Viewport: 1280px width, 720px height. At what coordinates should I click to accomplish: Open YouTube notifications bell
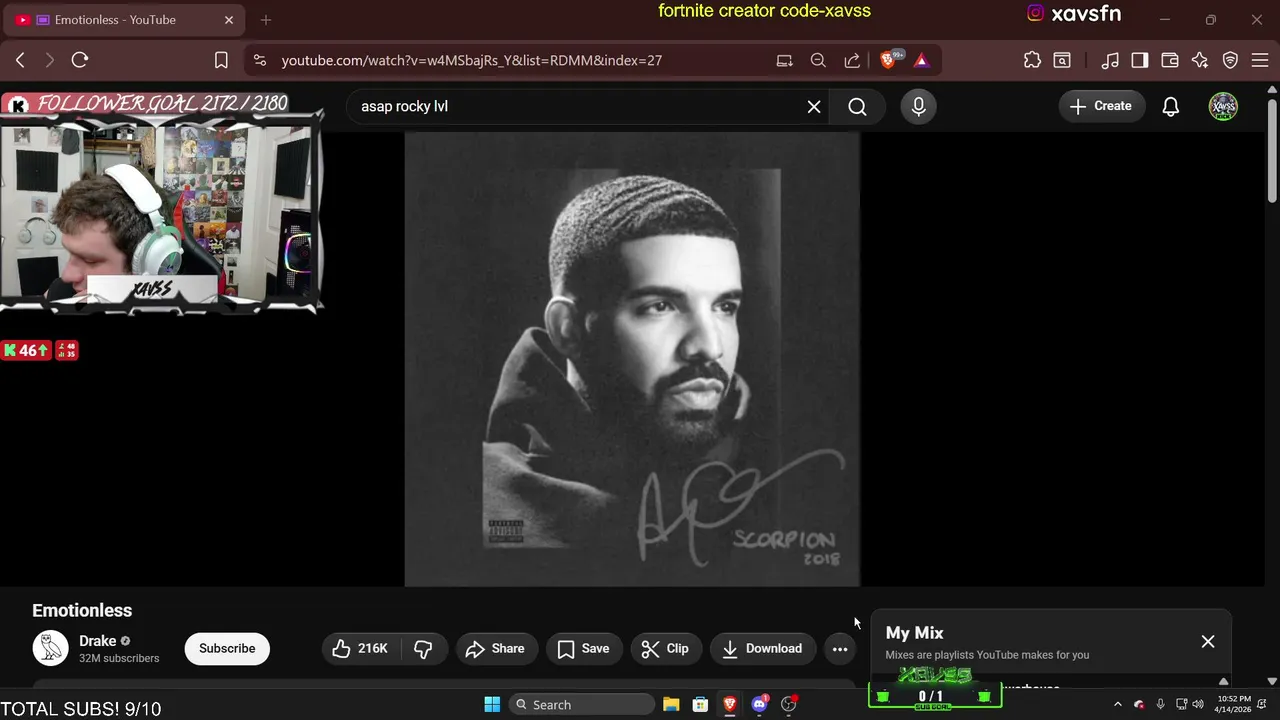pos(1171,106)
